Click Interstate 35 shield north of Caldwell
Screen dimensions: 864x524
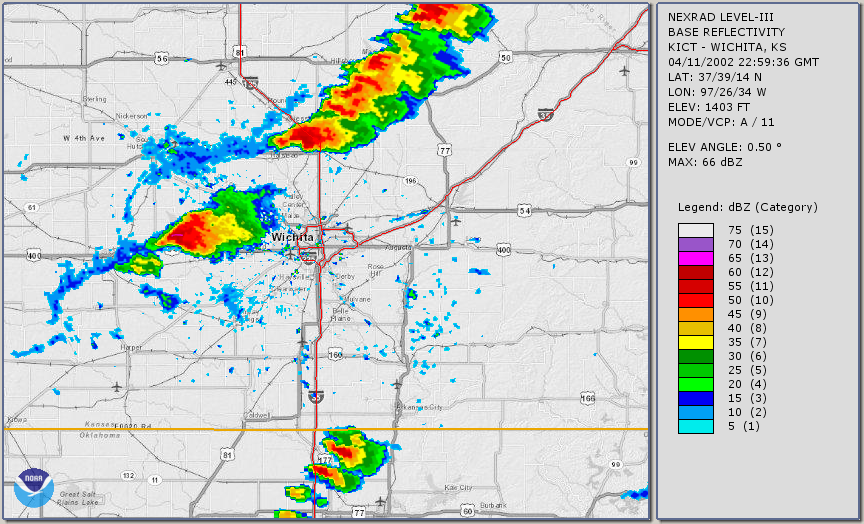(316, 396)
